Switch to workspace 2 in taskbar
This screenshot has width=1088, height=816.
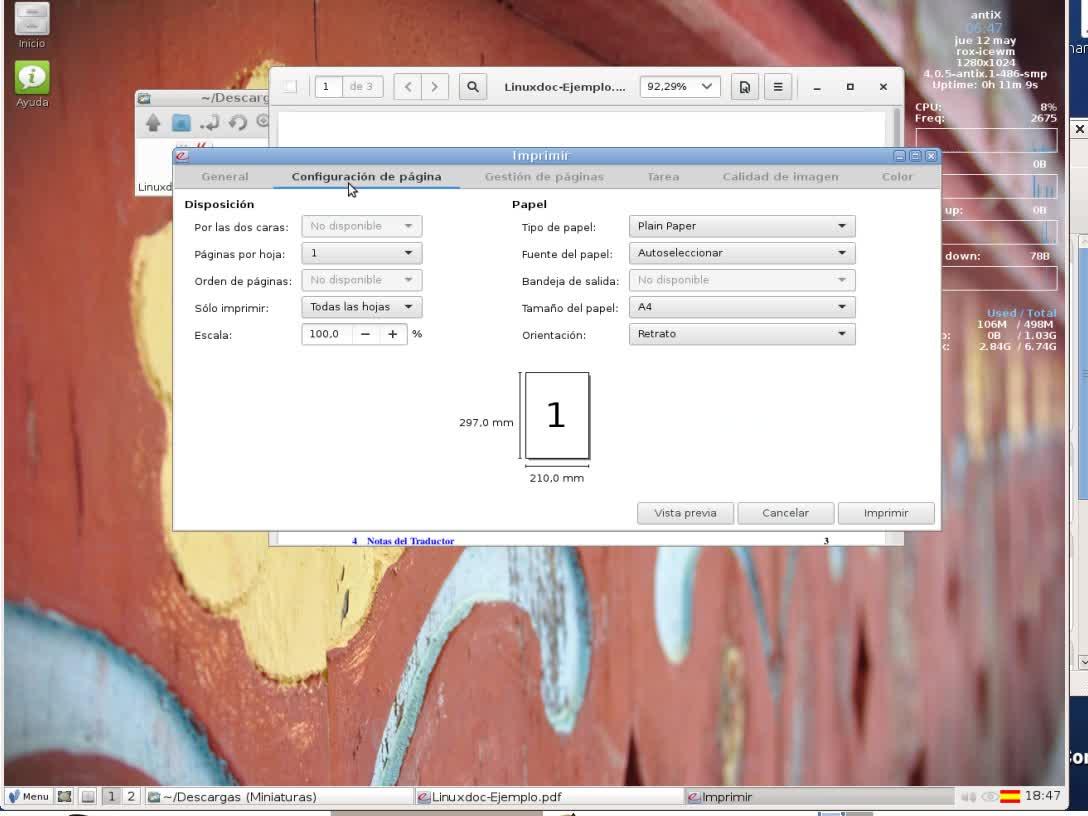tap(130, 797)
